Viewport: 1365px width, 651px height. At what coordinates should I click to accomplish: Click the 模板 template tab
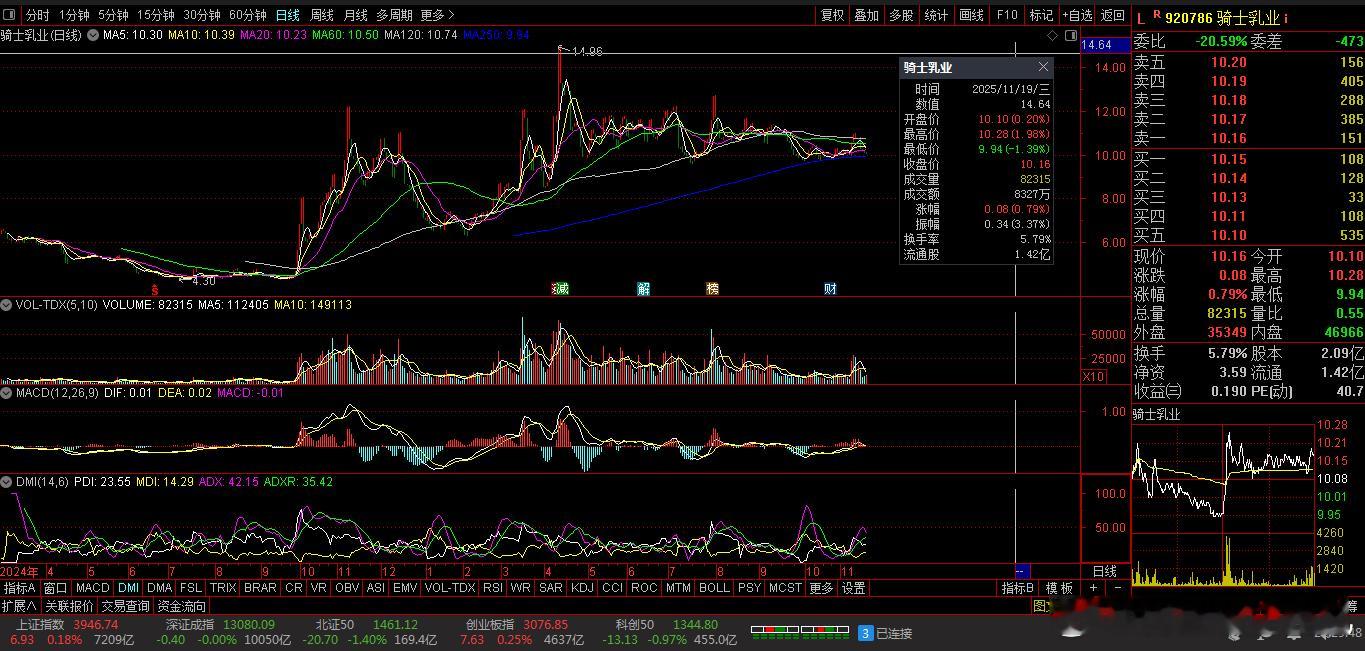pyautogui.click(x=1058, y=588)
